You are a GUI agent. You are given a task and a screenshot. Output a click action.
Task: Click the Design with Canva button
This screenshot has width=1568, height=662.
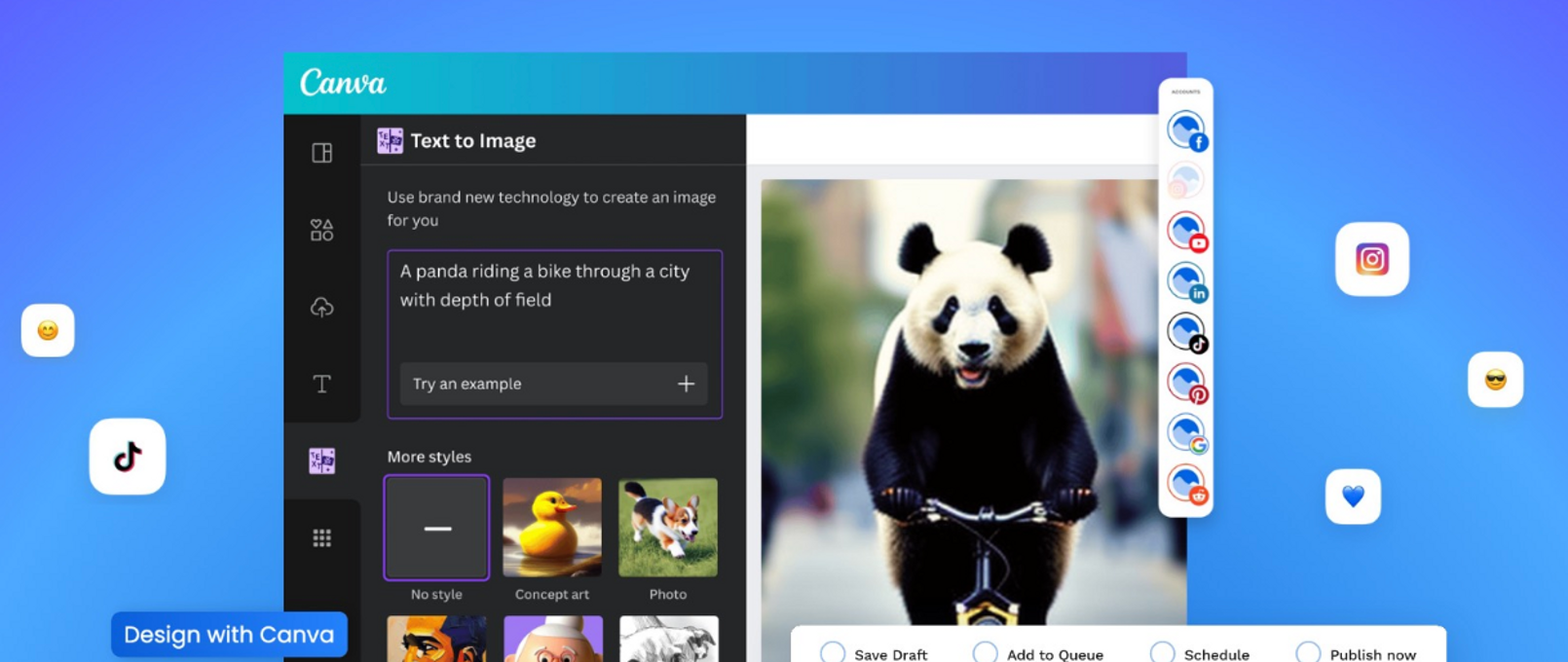(229, 635)
